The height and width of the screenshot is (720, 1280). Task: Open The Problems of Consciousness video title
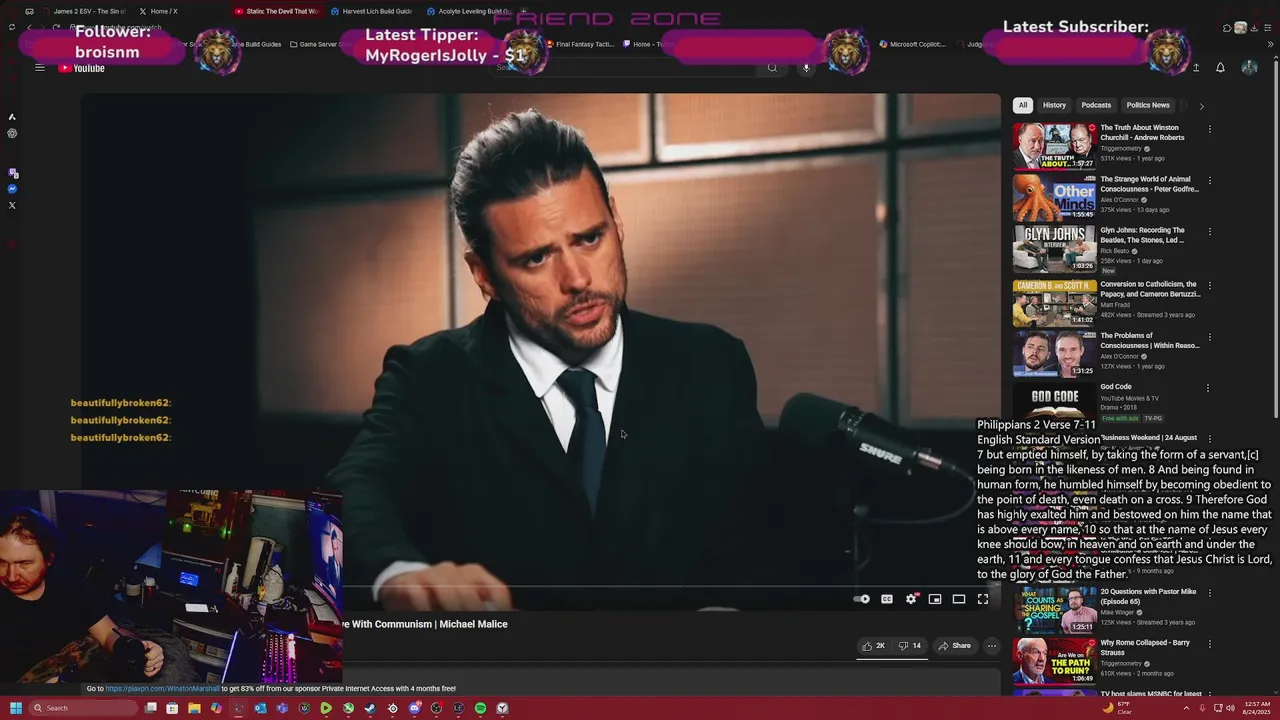tap(1150, 340)
